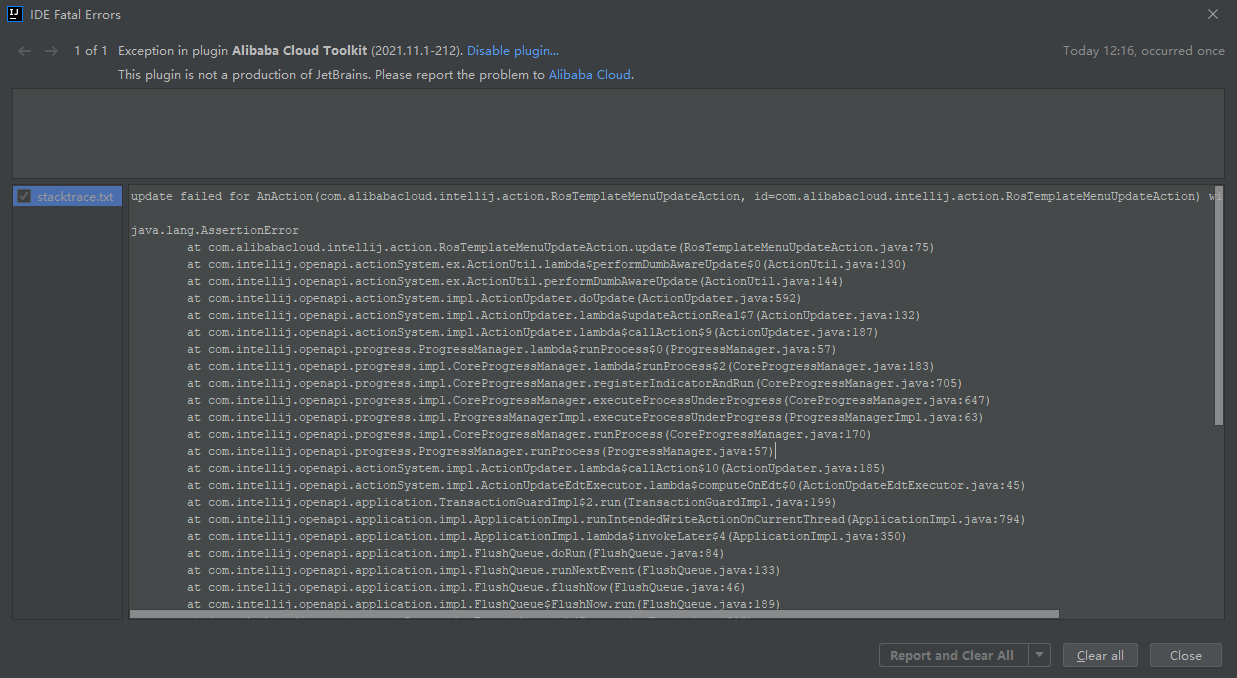Screen dimensions: 1237x678
Task: Open the Disable plugin... link
Action: pos(513,51)
